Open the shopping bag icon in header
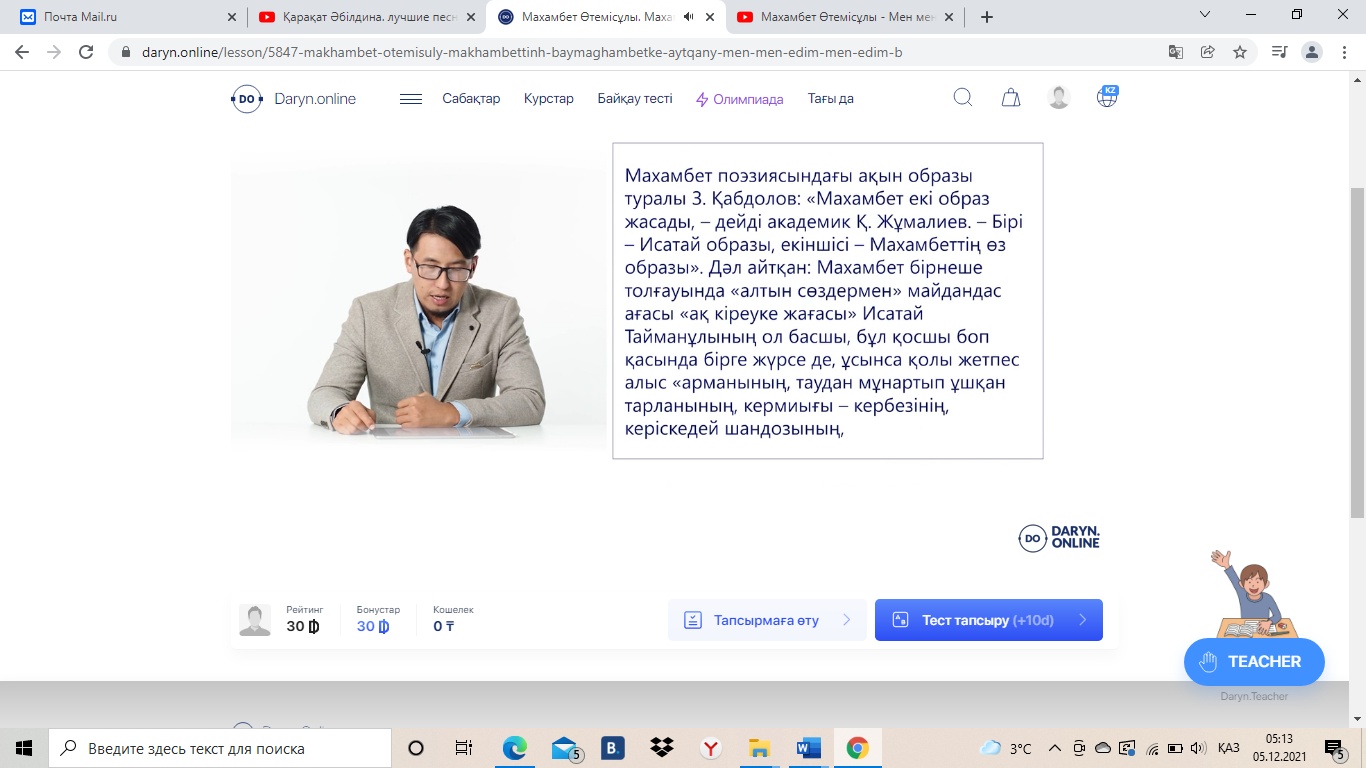Image resolution: width=1366 pixels, height=768 pixels. (x=1011, y=97)
